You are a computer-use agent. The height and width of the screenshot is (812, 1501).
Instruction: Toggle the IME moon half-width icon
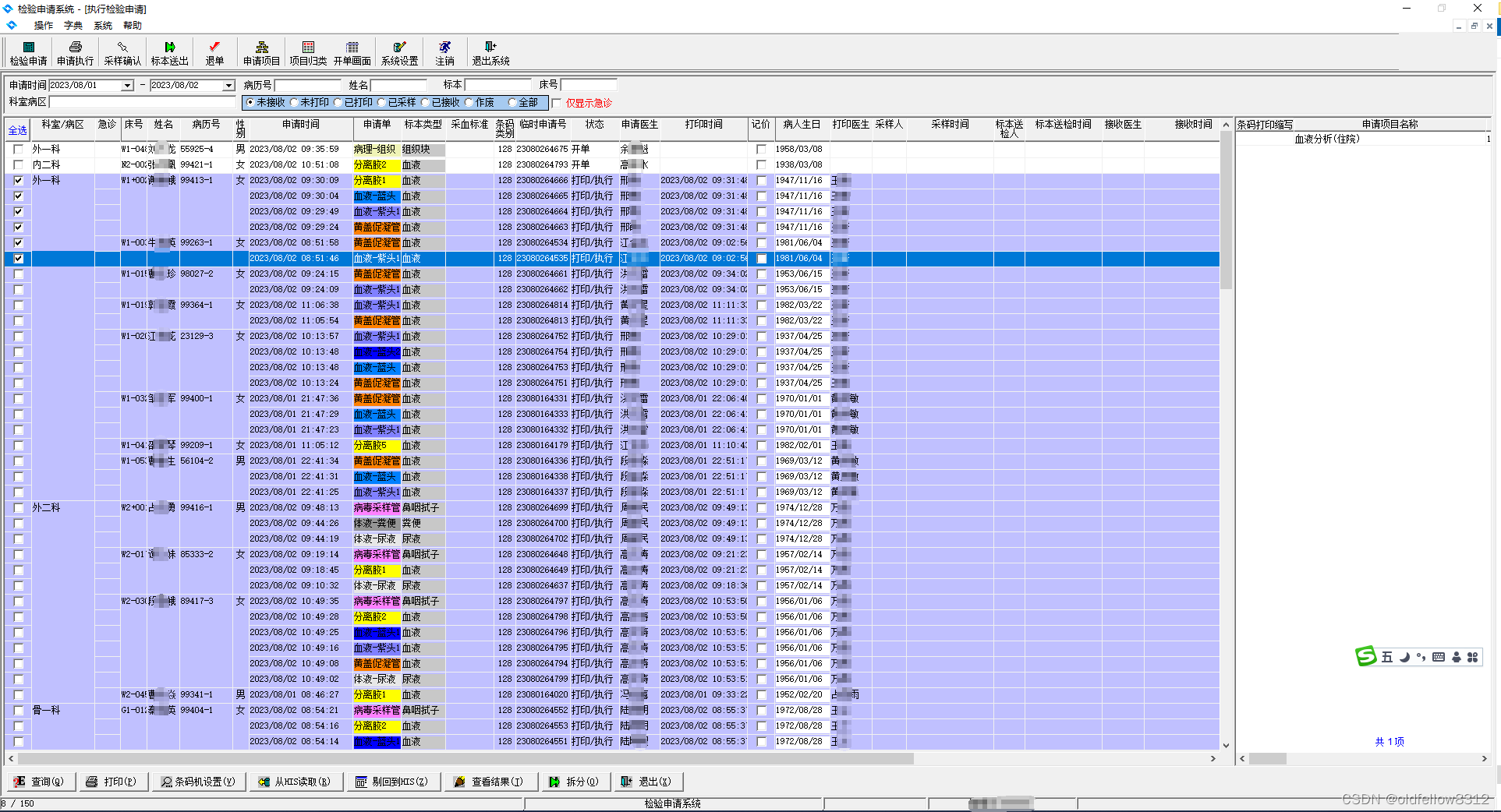1404,657
